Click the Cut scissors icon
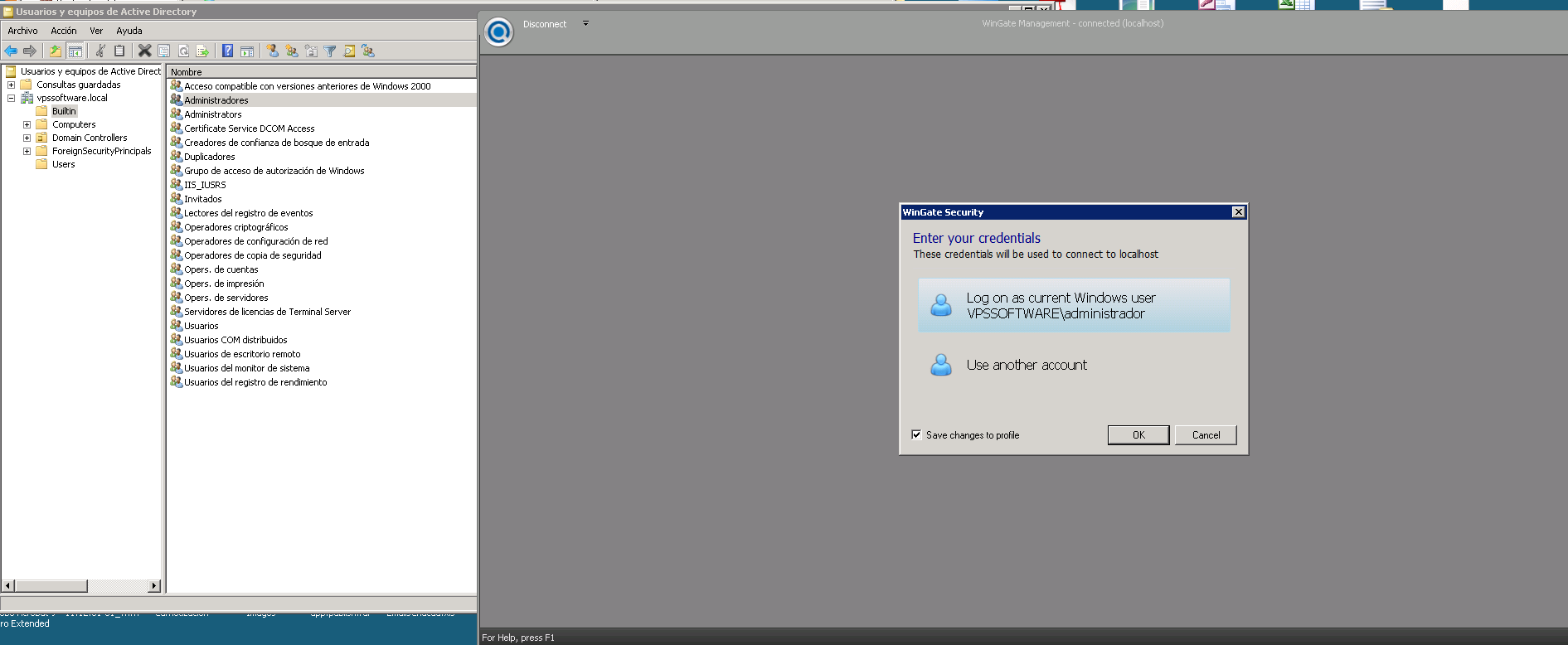Screen dimensions: 1568x645 coord(100,51)
